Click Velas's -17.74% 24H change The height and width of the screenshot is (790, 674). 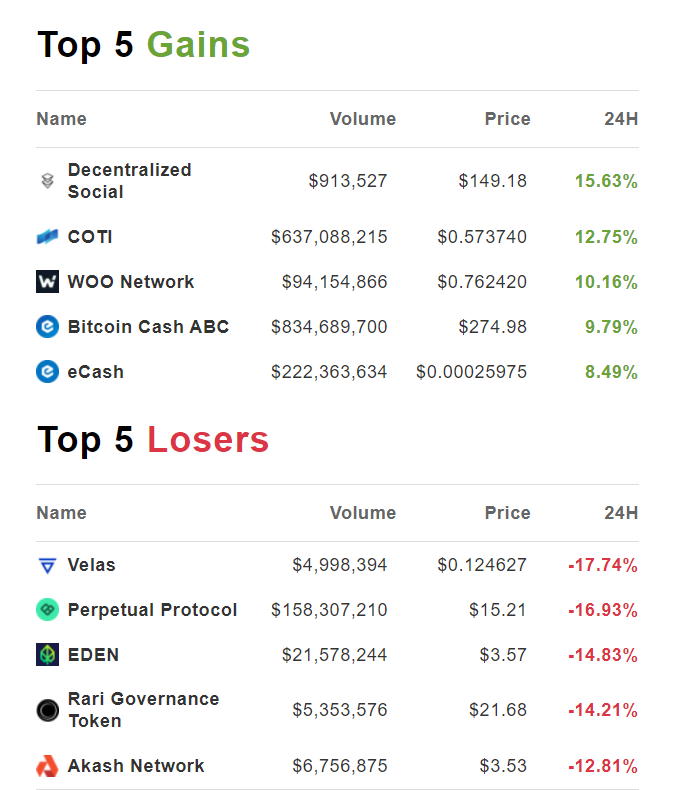tap(602, 565)
